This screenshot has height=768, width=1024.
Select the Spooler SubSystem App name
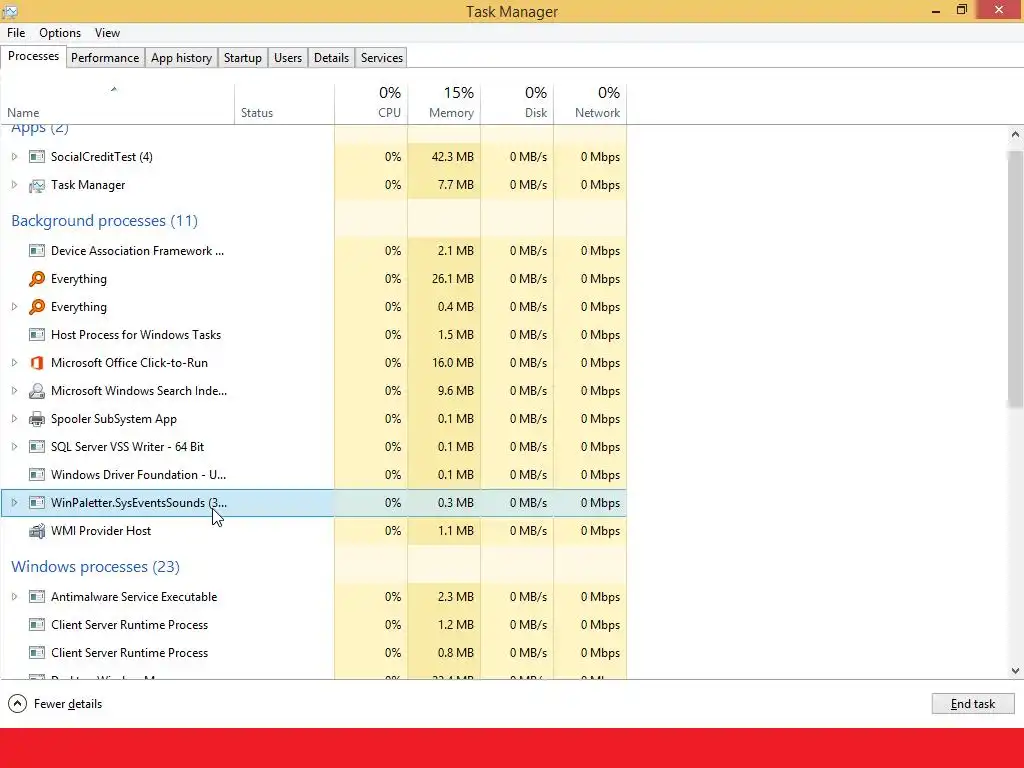pyautogui.click(x=114, y=419)
